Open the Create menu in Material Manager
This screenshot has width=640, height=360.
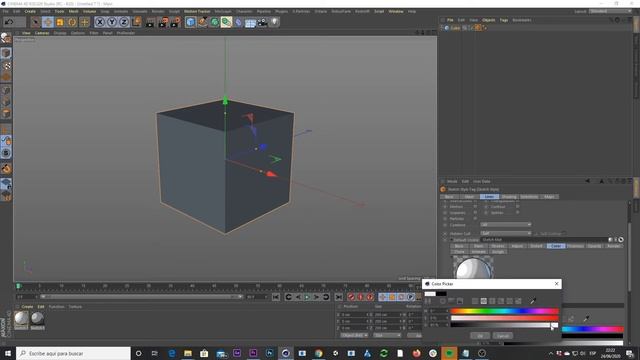[27, 307]
